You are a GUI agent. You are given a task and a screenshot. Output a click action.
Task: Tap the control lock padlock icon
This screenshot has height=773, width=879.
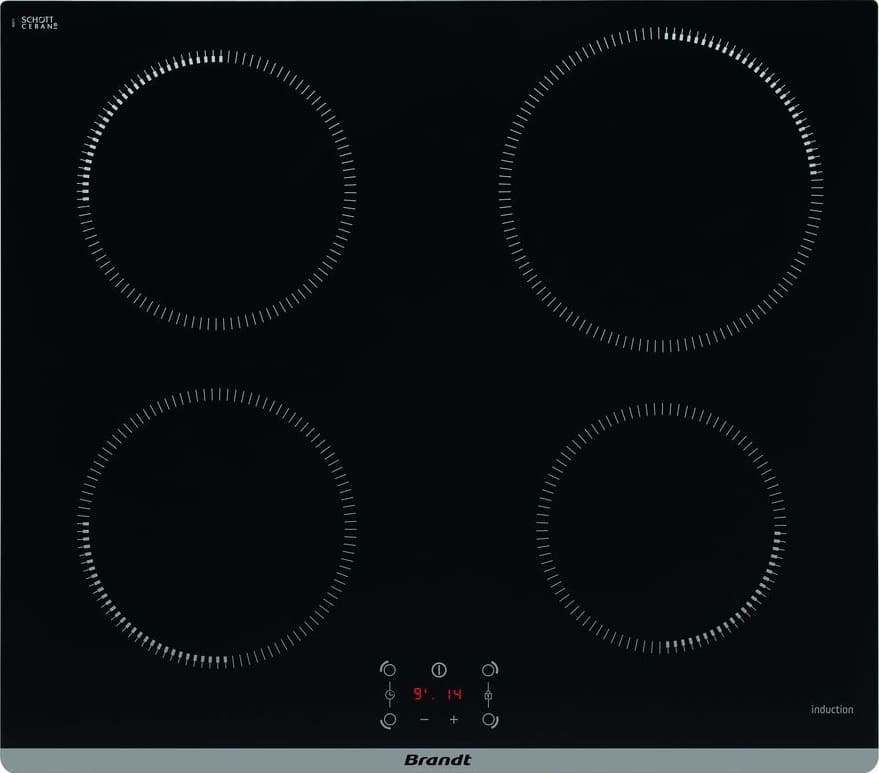(x=488, y=696)
